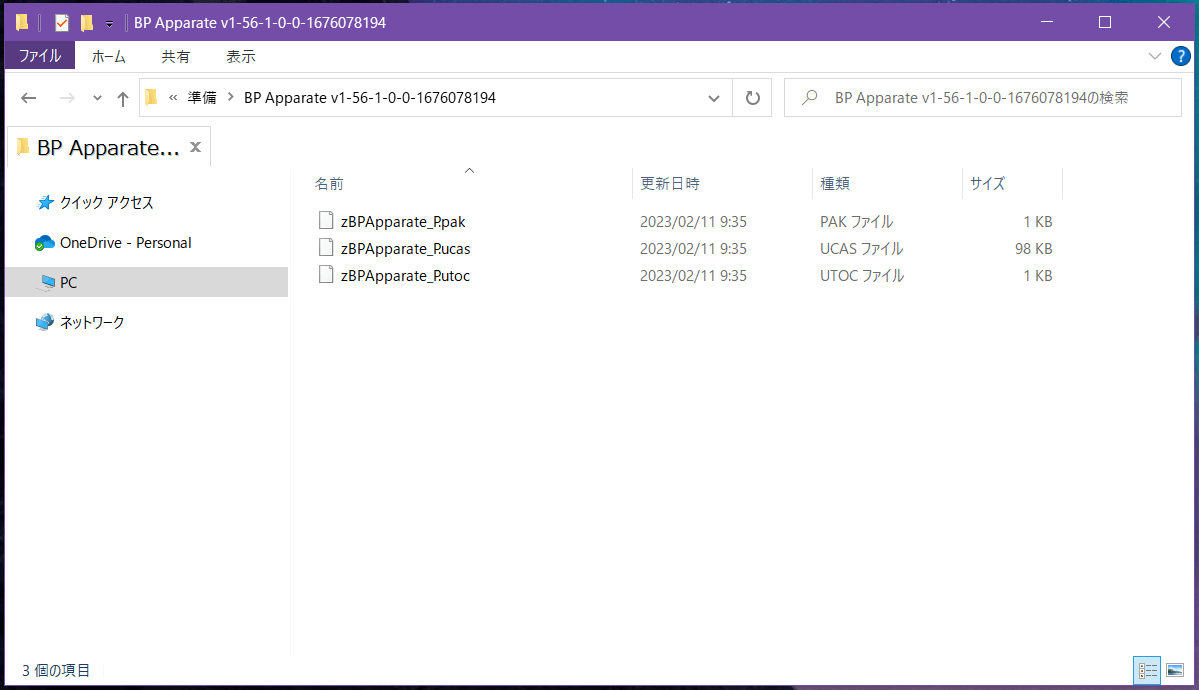
Task: Refresh the folder with the refresh button
Action: pyautogui.click(x=752, y=98)
